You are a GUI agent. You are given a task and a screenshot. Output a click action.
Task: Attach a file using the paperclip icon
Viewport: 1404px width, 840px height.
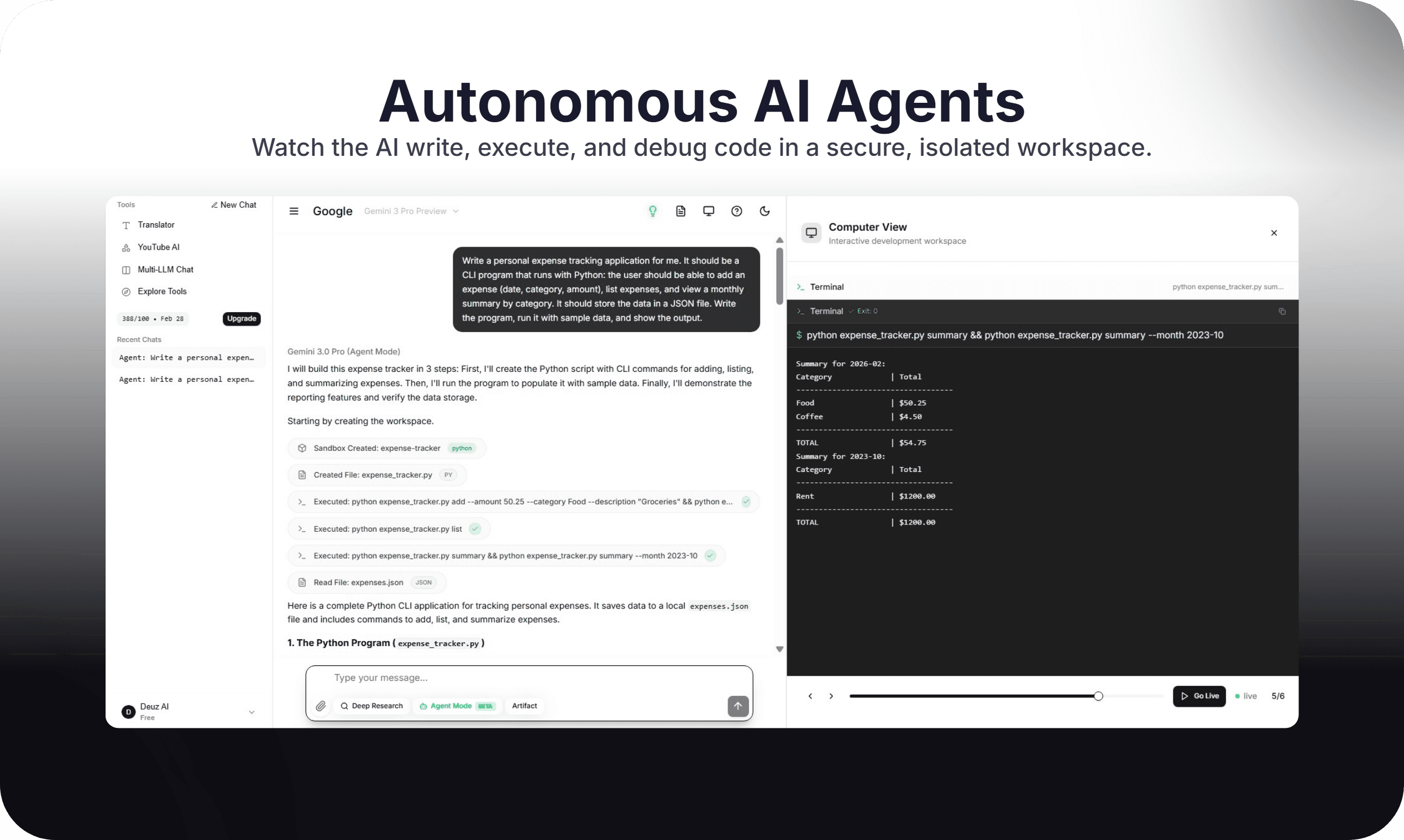pos(321,706)
